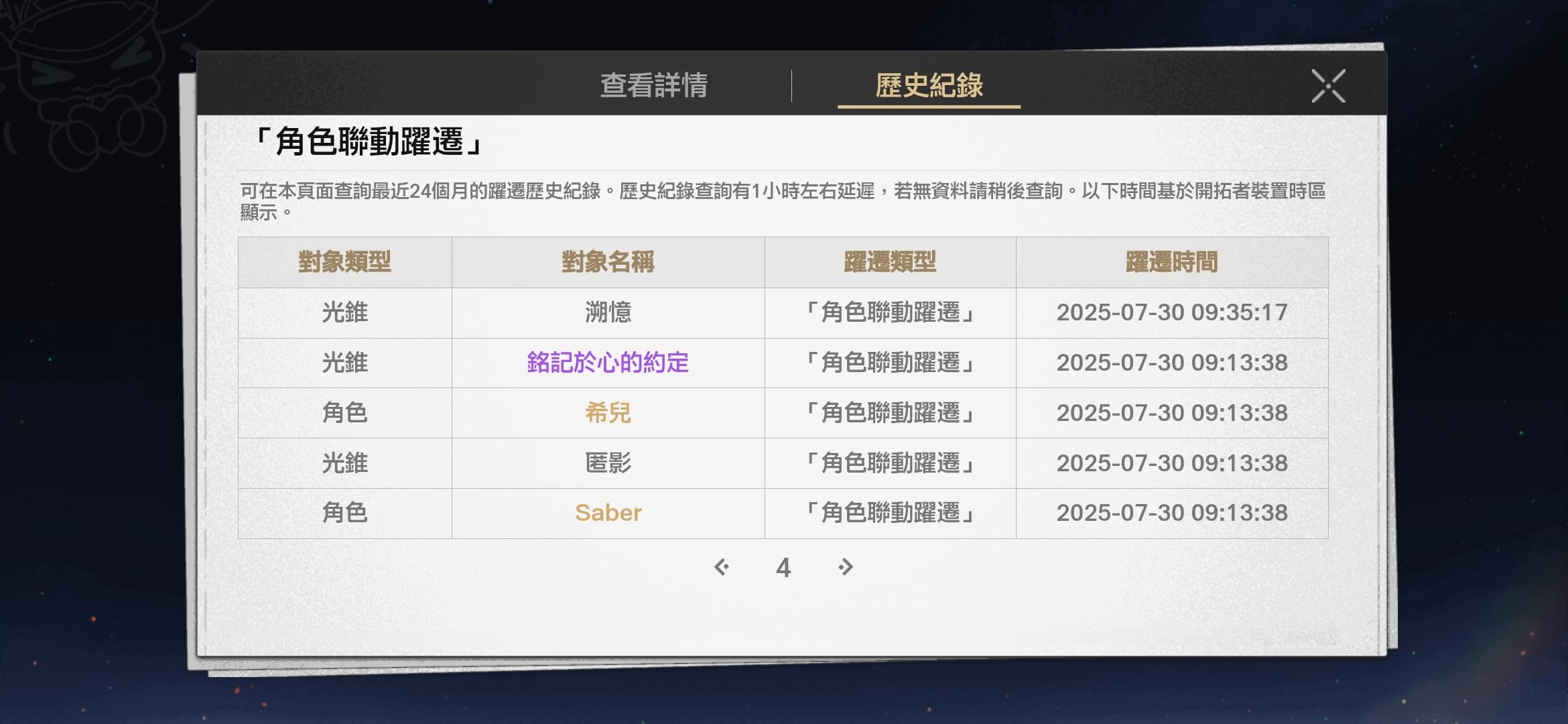Click the 對象類型 column header
1568x724 pixels.
[344, 262]
